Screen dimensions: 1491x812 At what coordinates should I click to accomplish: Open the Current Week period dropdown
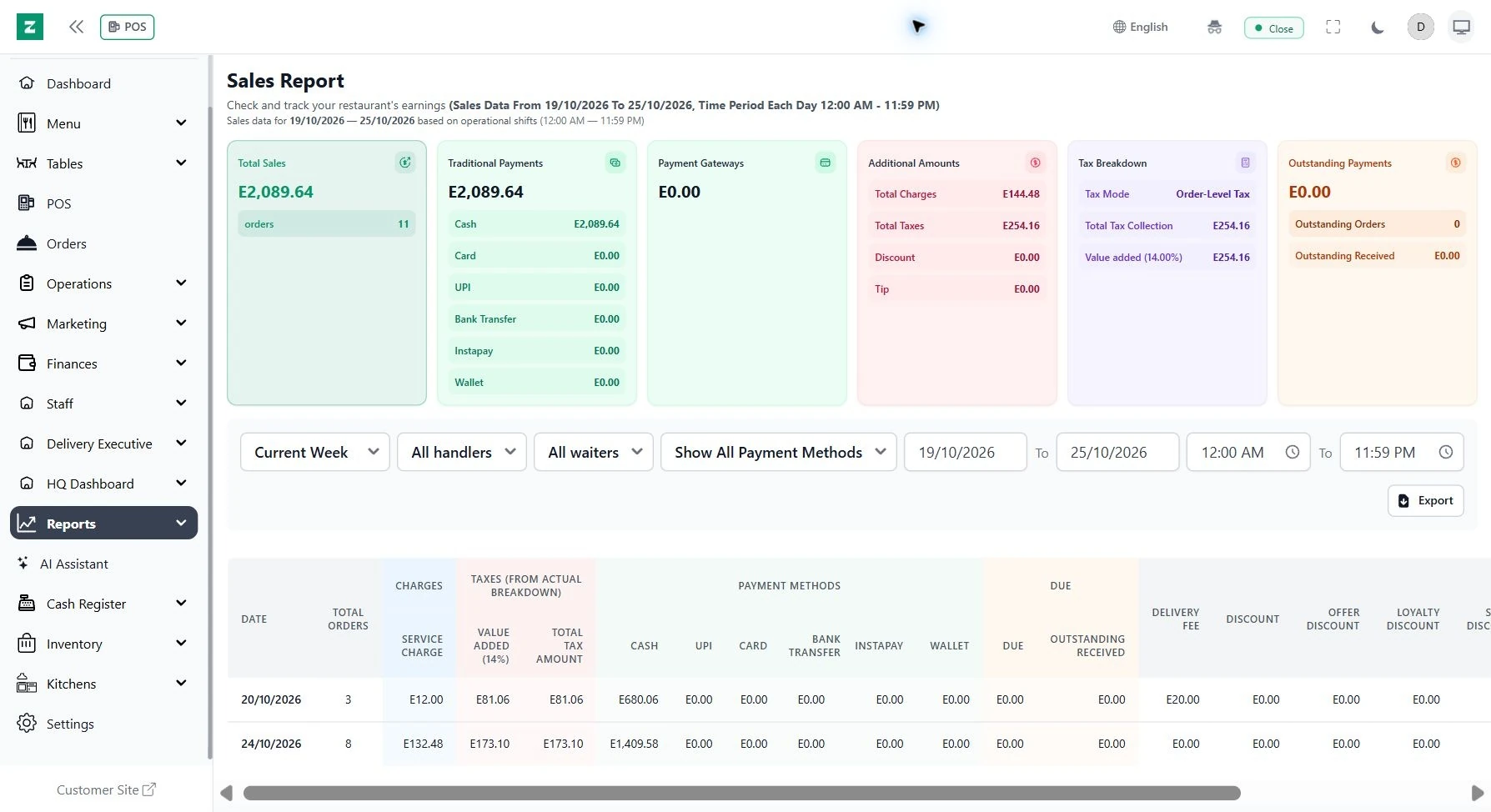[x=315, y=452]
